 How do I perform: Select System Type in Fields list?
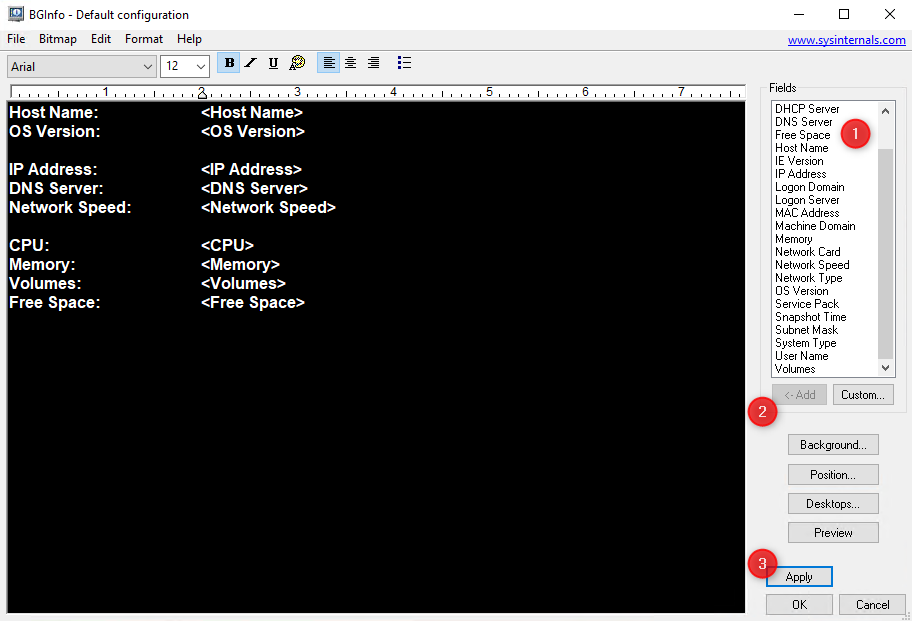click(806, 343)
